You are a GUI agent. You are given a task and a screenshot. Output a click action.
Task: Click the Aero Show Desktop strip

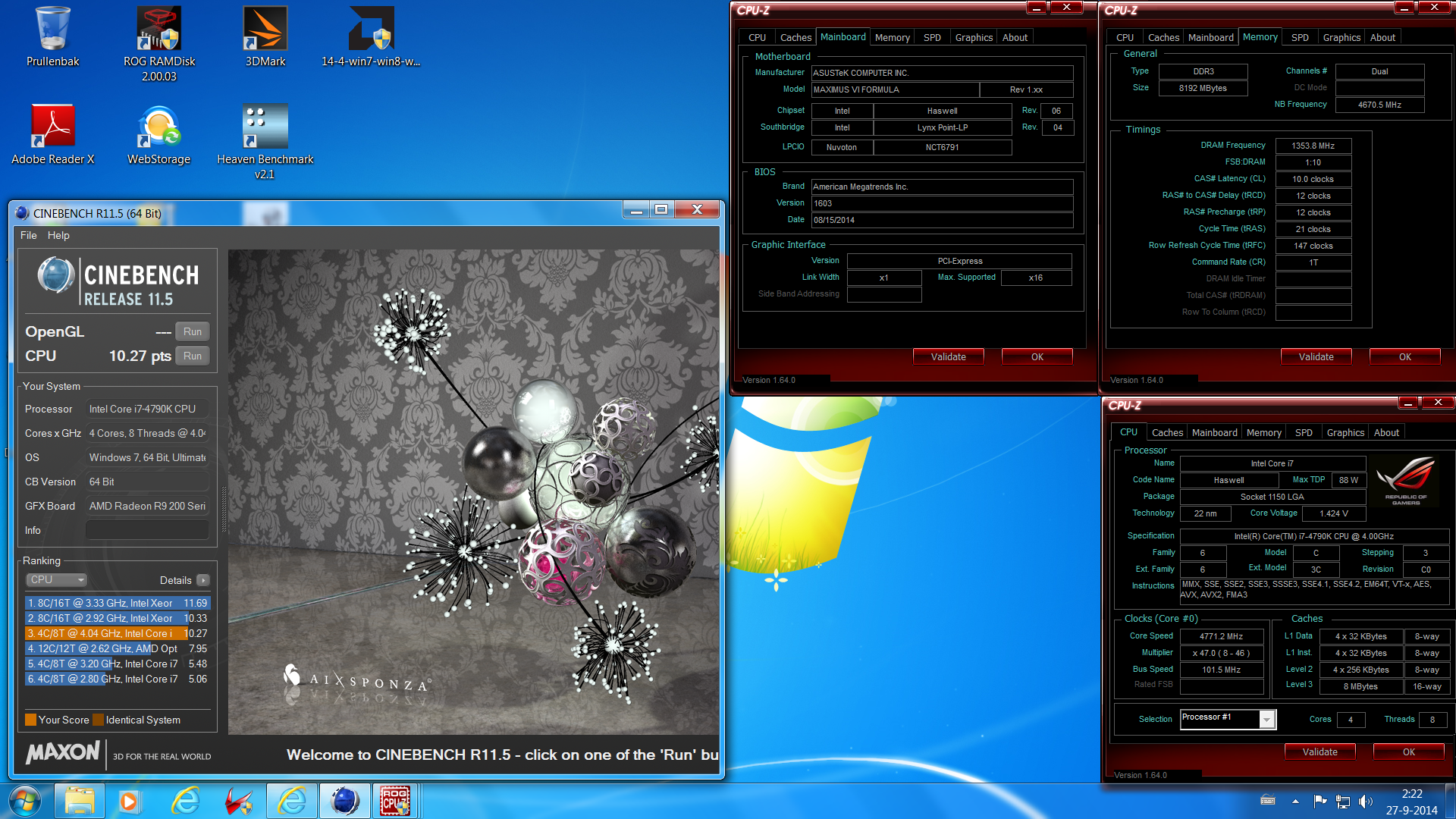[1450, 802]
